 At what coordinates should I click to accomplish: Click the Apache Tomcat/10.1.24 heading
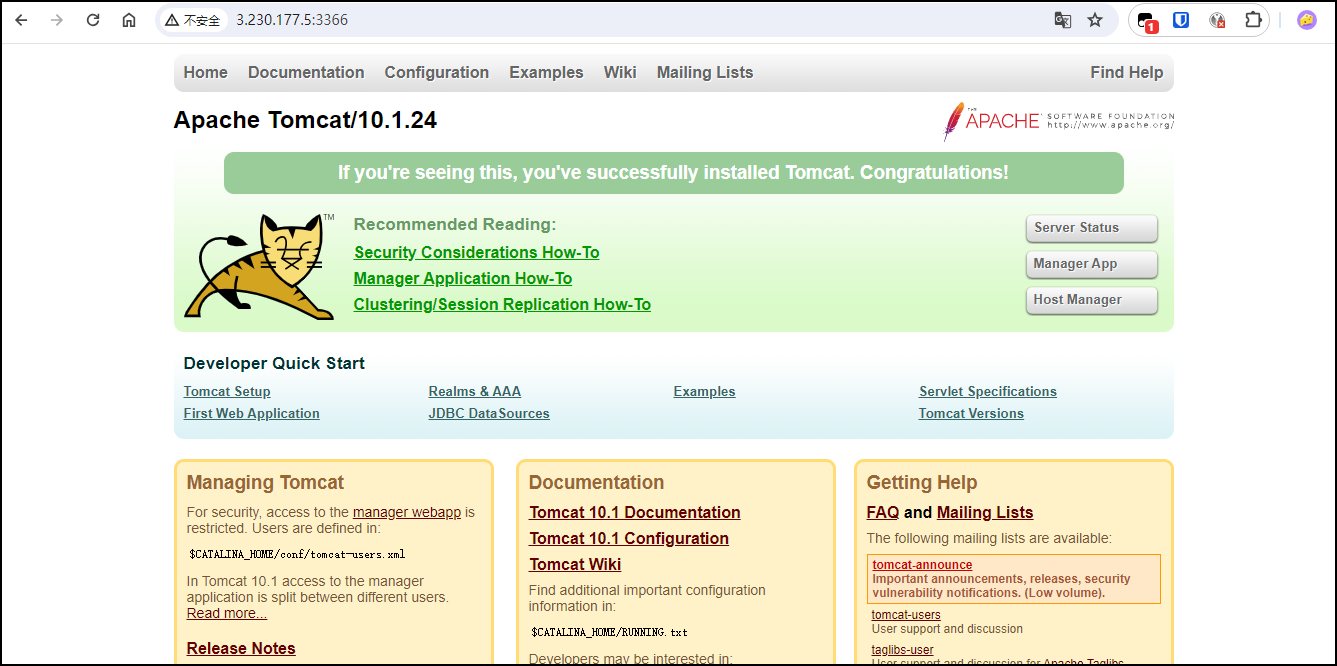[305, 120]
